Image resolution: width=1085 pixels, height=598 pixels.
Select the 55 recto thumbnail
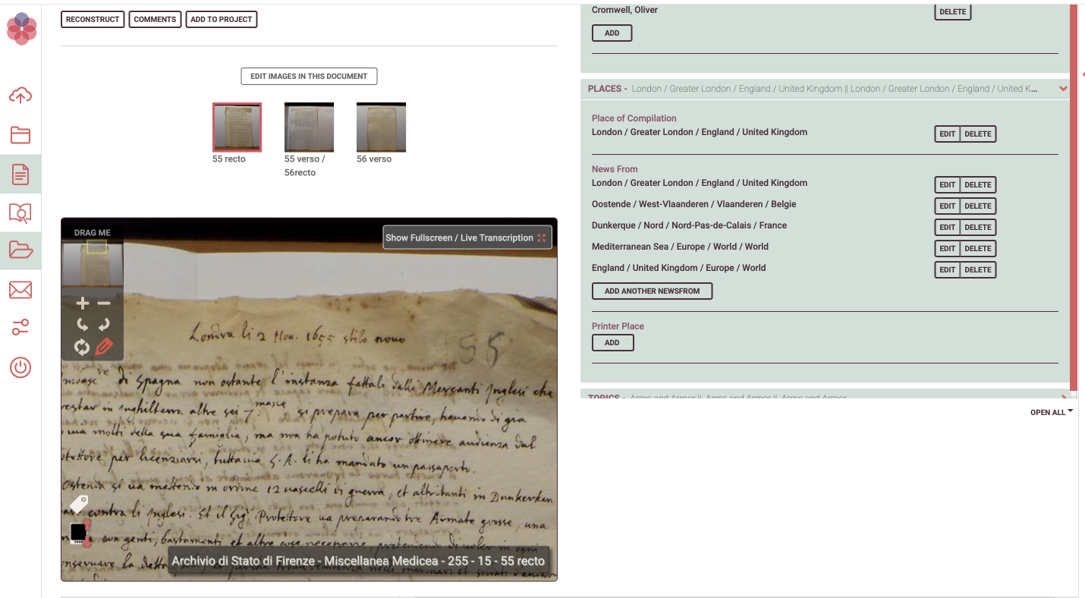tap(237, 127)
